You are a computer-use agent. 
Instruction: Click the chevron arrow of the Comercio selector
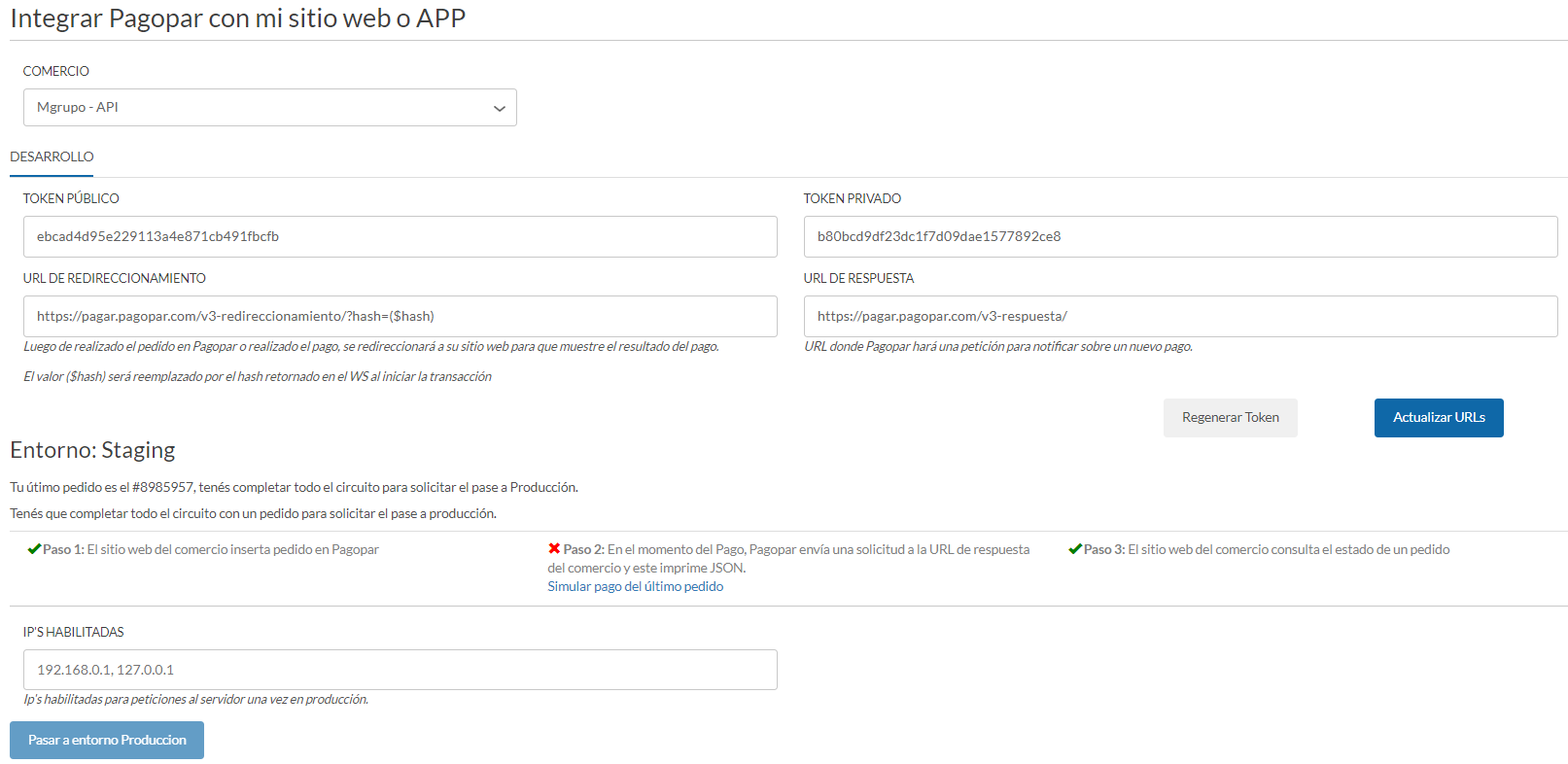pyautogui.click(x=499, y=108)
